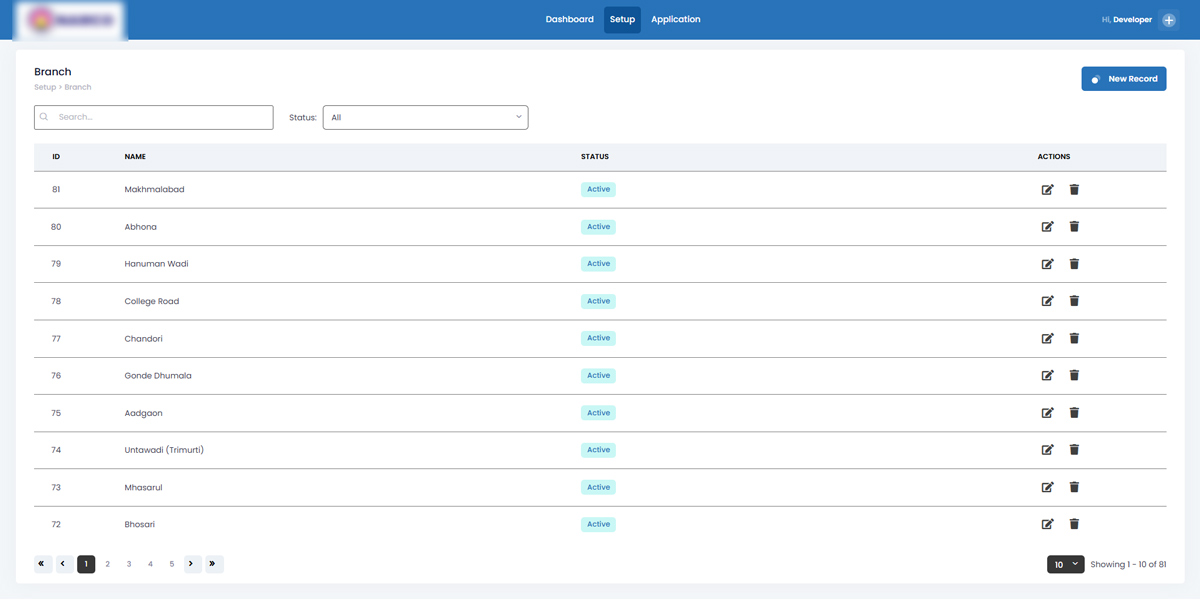This screenshot has width=1200, height=615.
Task: Delete the Gonde Dhumala branch
Action: (x=1074, y=376)
